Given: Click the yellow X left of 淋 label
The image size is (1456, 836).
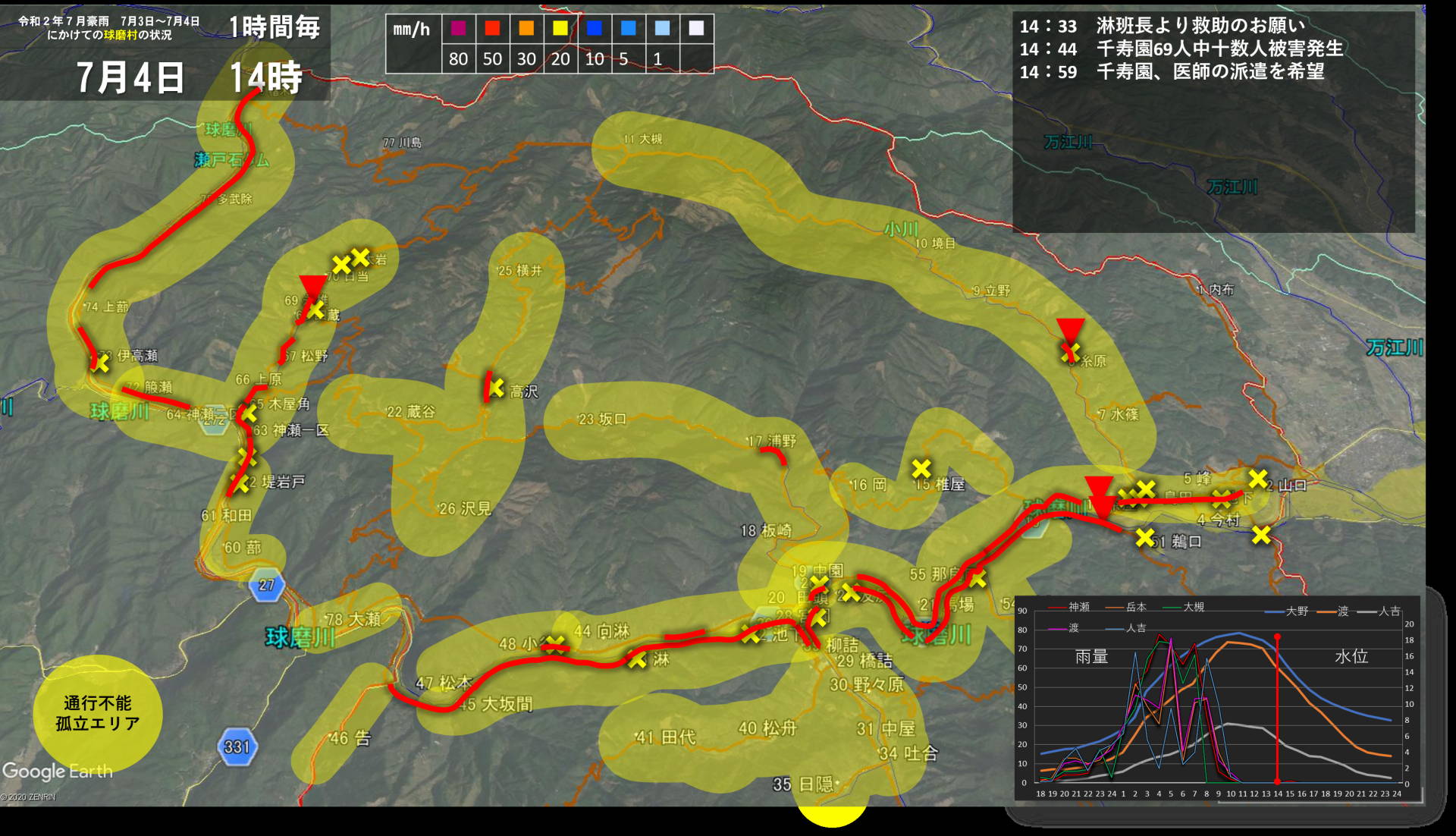Looking at the screenshot, I should [x=637, y=659].
